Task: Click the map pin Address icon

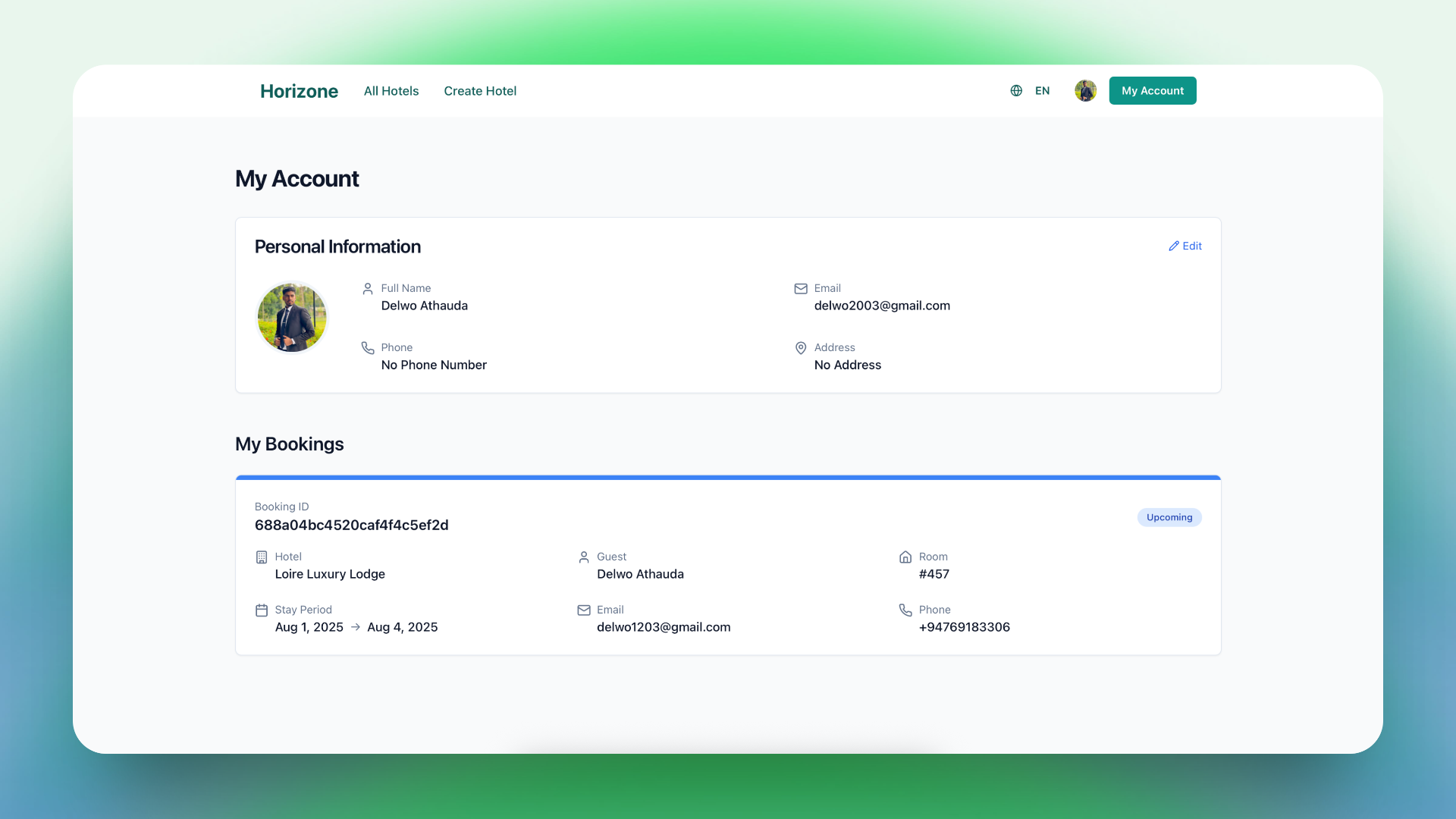Action: tap(801, 348)
